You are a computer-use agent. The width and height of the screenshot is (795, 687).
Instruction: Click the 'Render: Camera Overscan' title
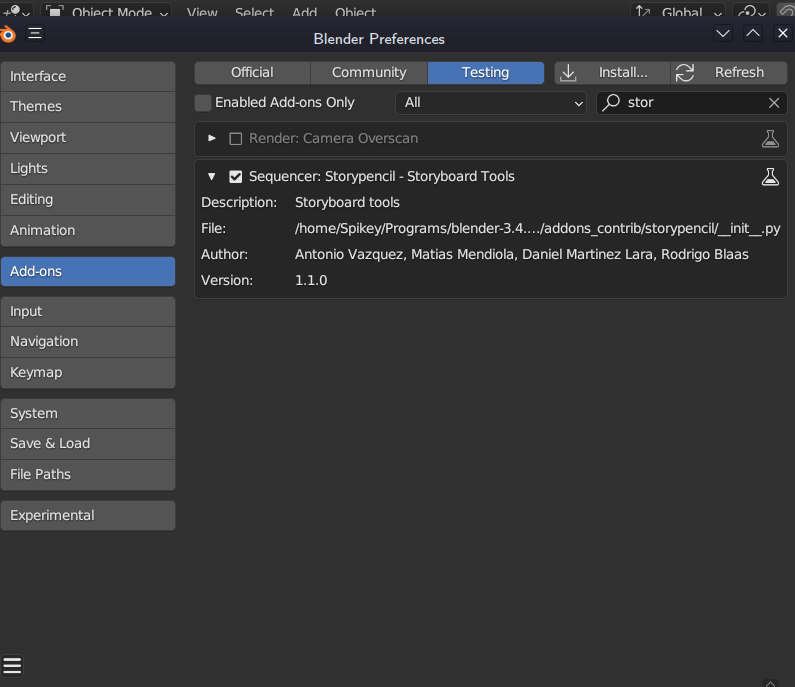[x=333, y=138]
